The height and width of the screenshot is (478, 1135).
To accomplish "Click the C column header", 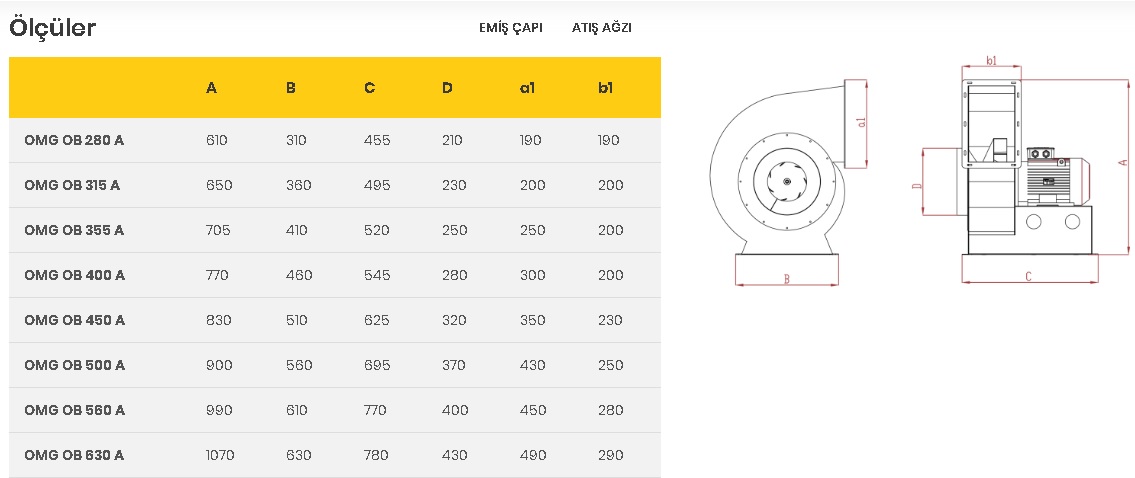I will point(369,88).
